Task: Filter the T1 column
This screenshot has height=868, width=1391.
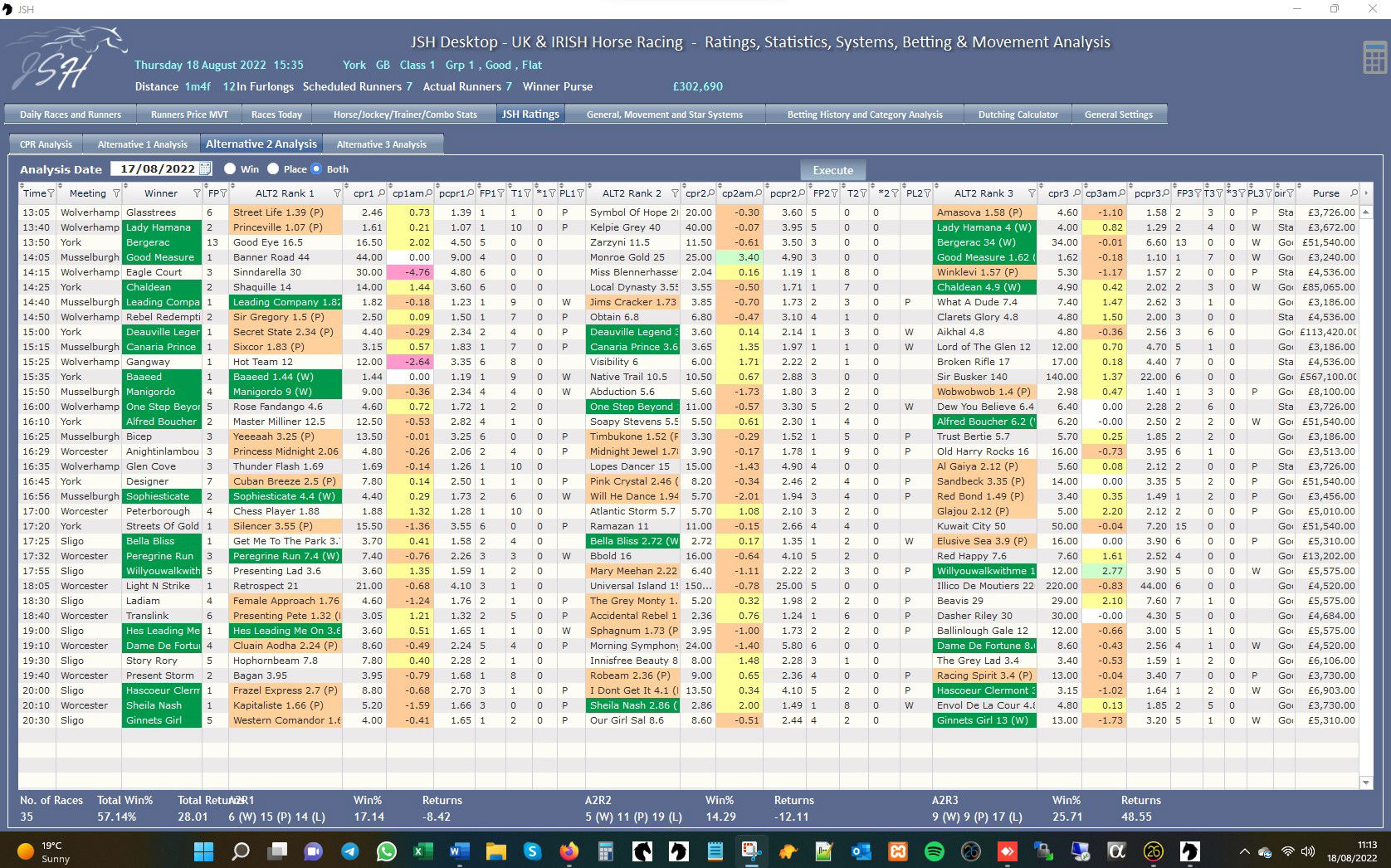Action: pyautogui.click(x=528, y=193)
